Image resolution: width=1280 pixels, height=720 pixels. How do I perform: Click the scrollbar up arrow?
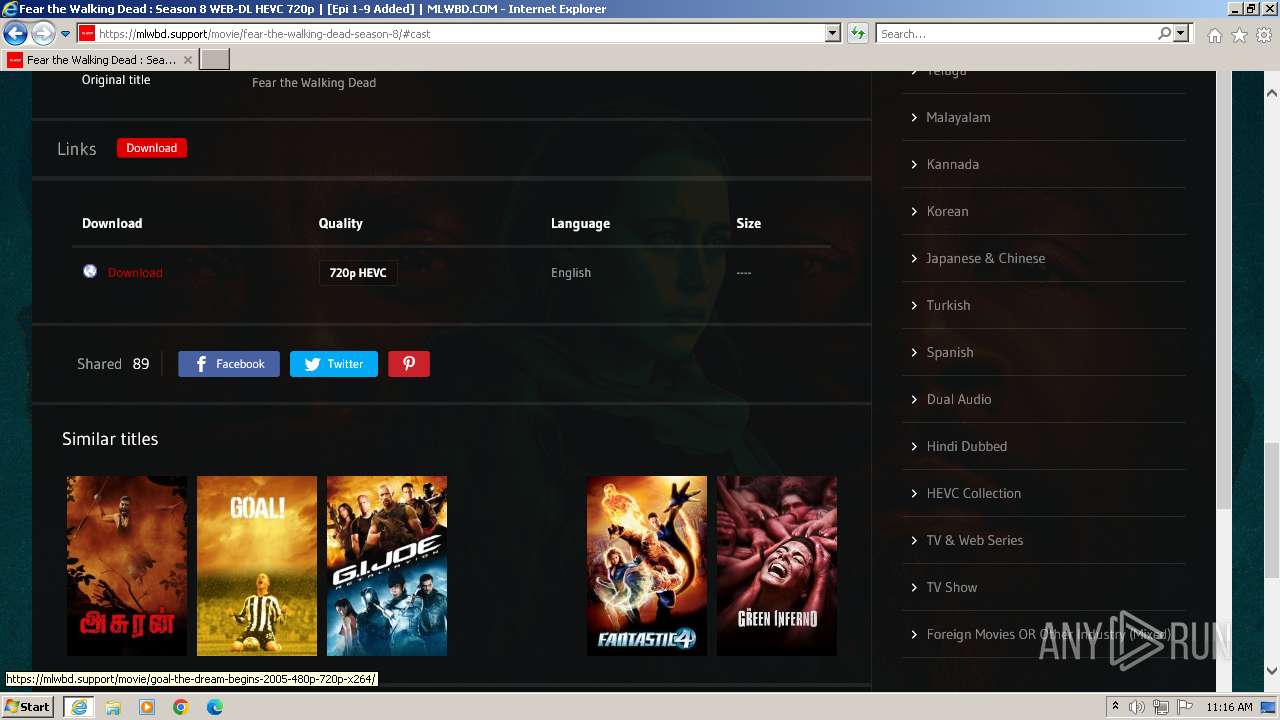pos(1271,92)
